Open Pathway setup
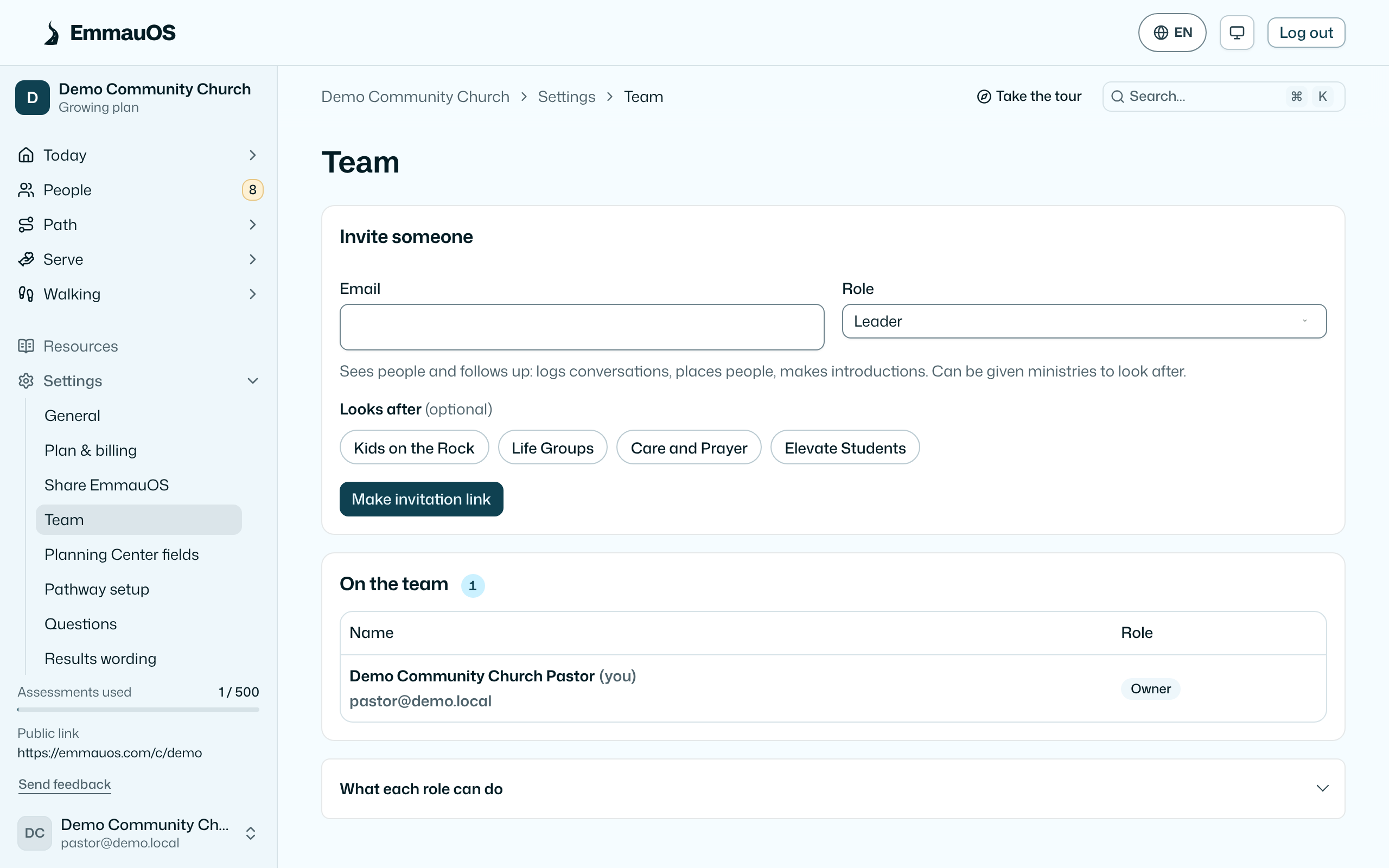The width and height of the screenshot is (1389, 868). coord(138,589)
